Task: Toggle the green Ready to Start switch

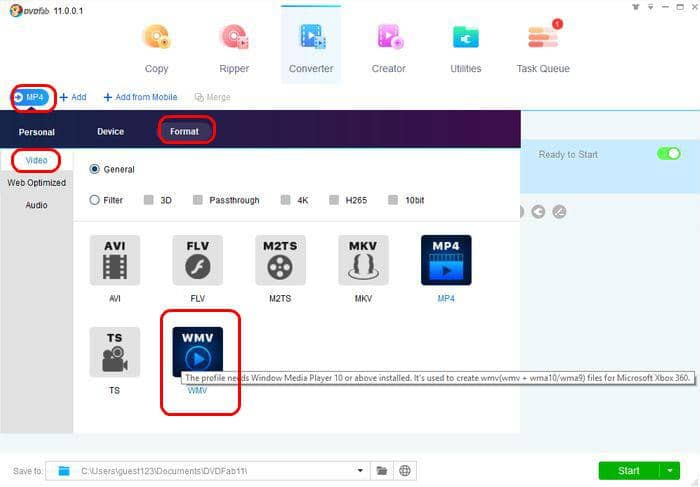Action: coord(668,154)
